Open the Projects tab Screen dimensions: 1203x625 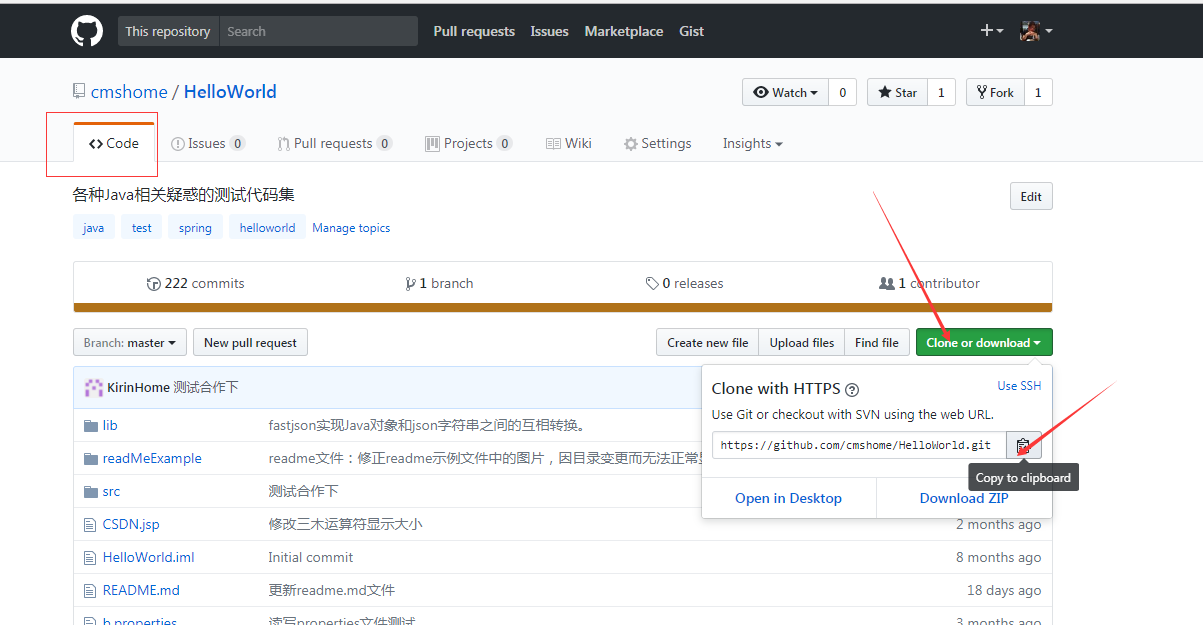point(469,143)
